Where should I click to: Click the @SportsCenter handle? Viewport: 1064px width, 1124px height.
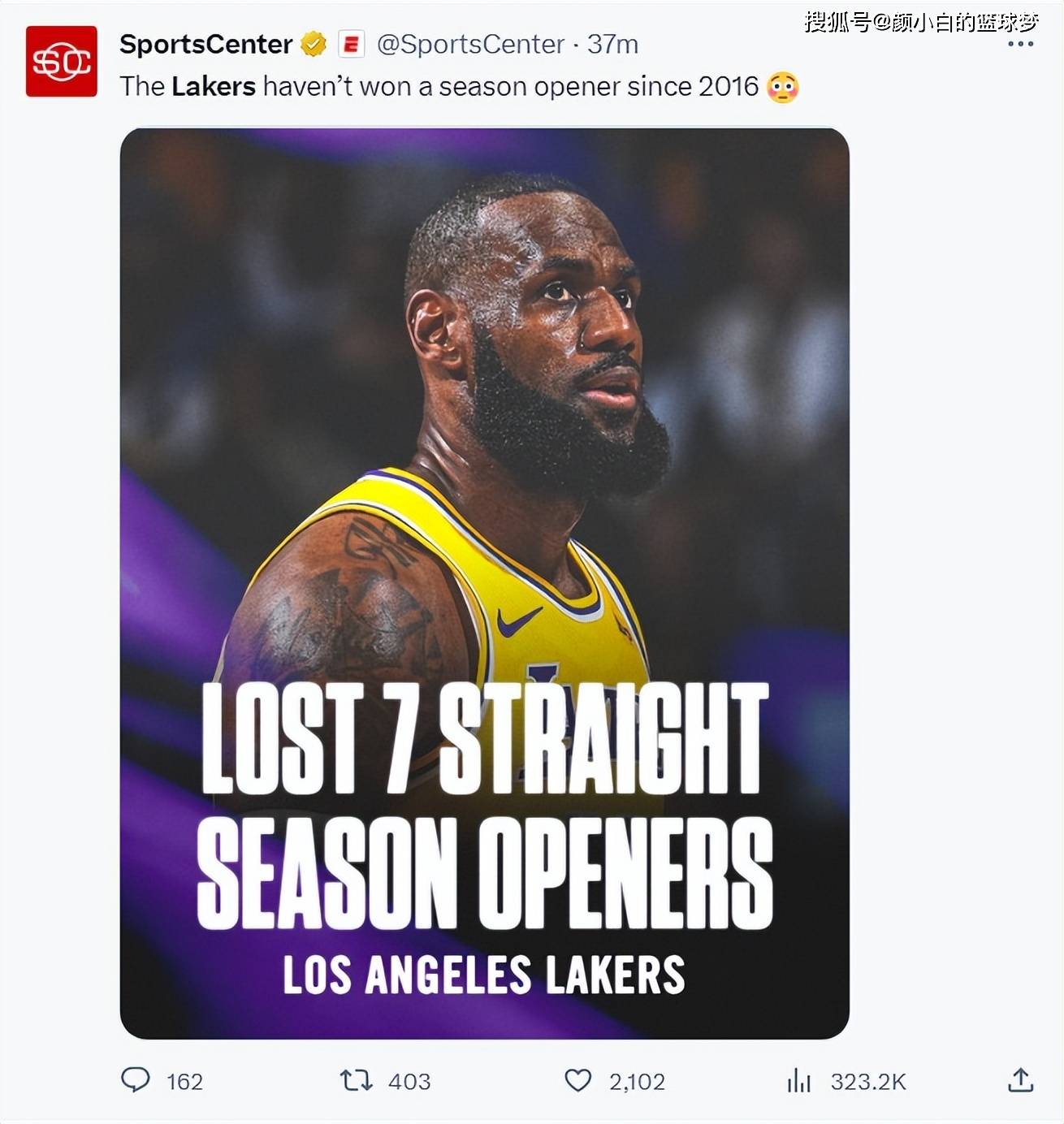tap(470, 44)
